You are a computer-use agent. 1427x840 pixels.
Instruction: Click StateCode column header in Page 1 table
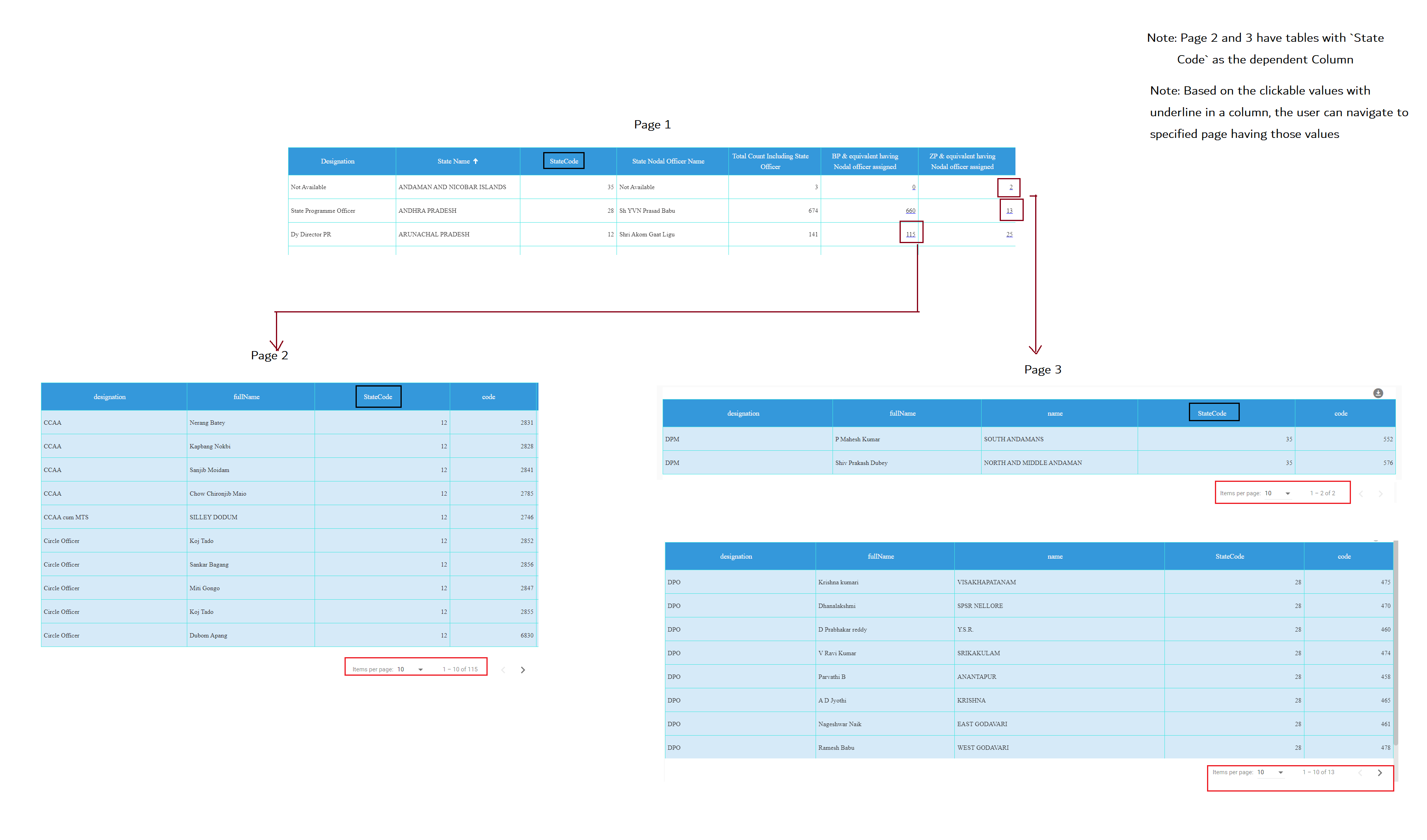[x=563, y=161]
